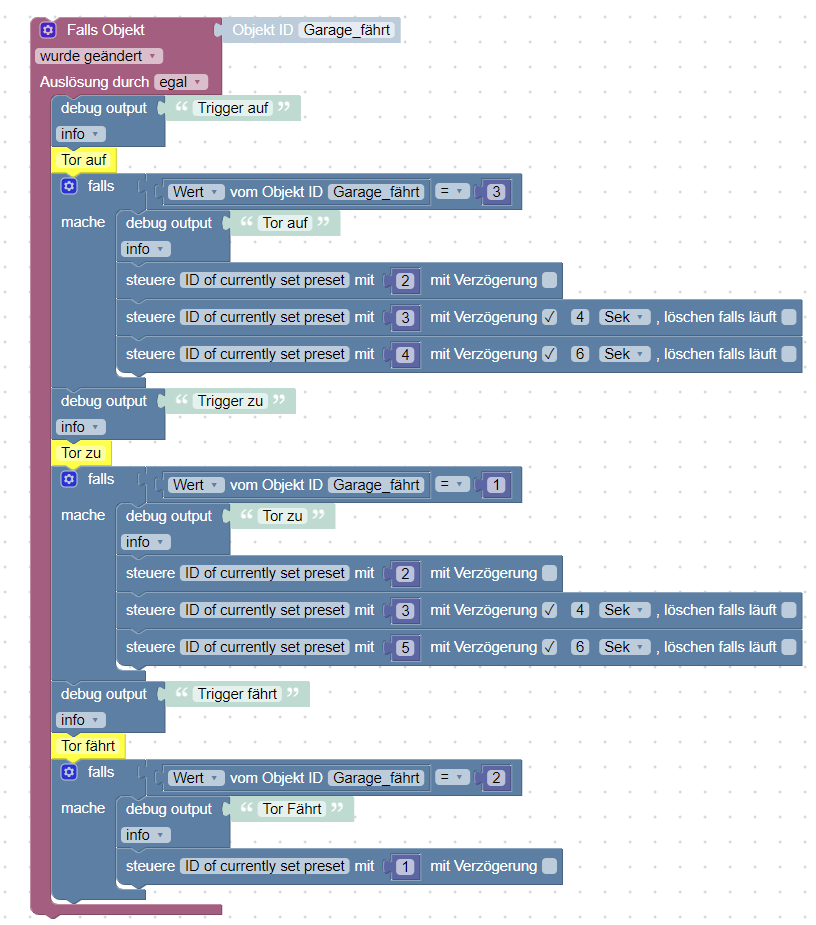Edit the 'Tor Fährt' debug text string
The height and width of the screenshot is (925, 816).
pos(292,809)
